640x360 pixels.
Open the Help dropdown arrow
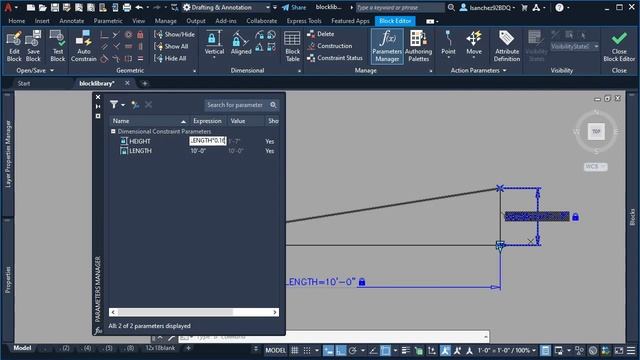click(569, 7)
